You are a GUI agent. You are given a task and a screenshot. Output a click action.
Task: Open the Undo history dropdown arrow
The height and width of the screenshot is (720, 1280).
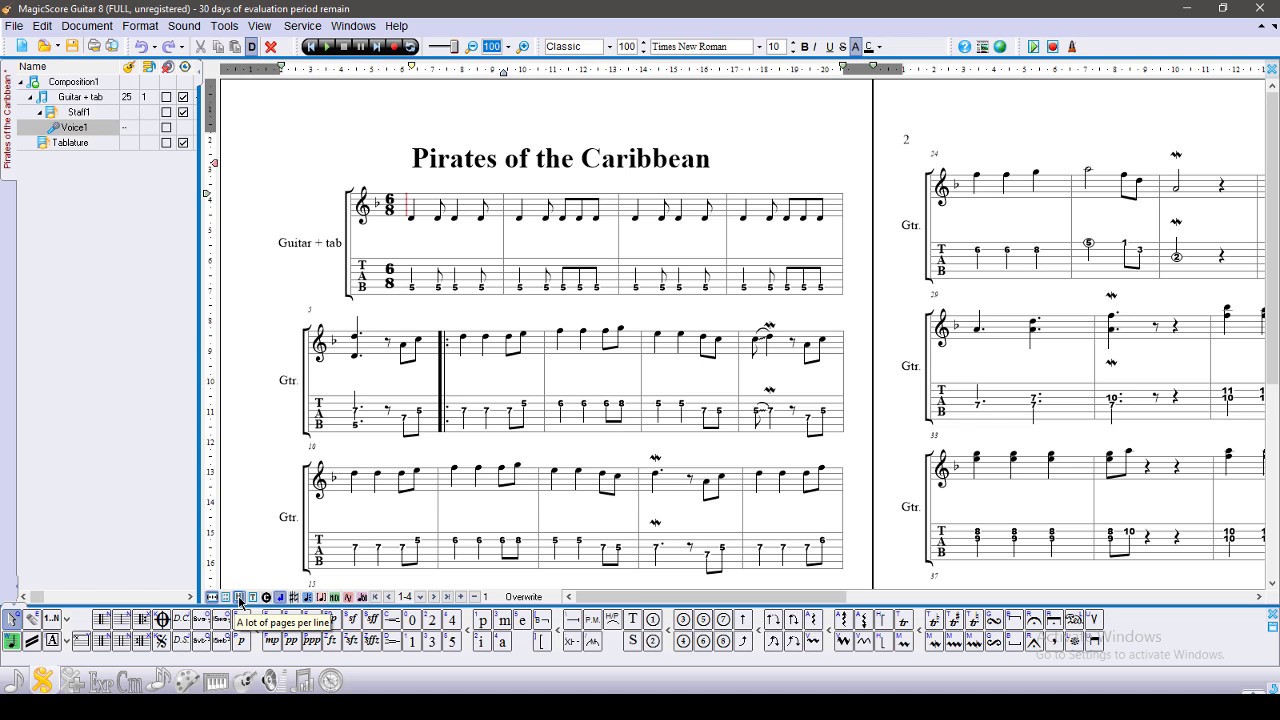tap(154, 47)
